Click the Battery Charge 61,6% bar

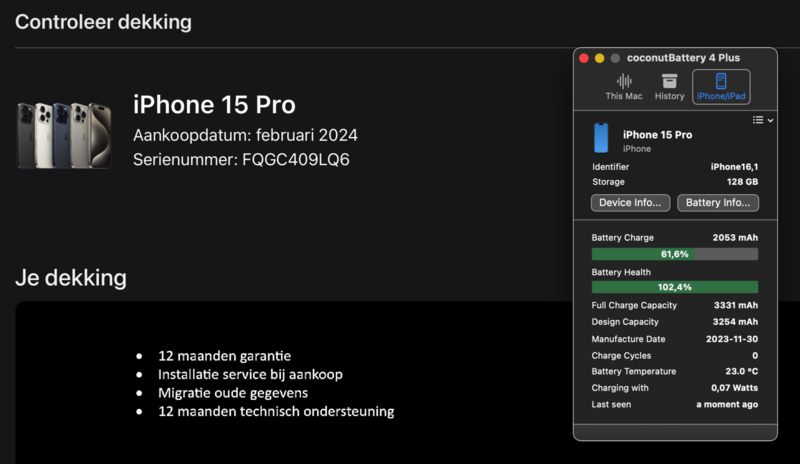click(674, 254)
